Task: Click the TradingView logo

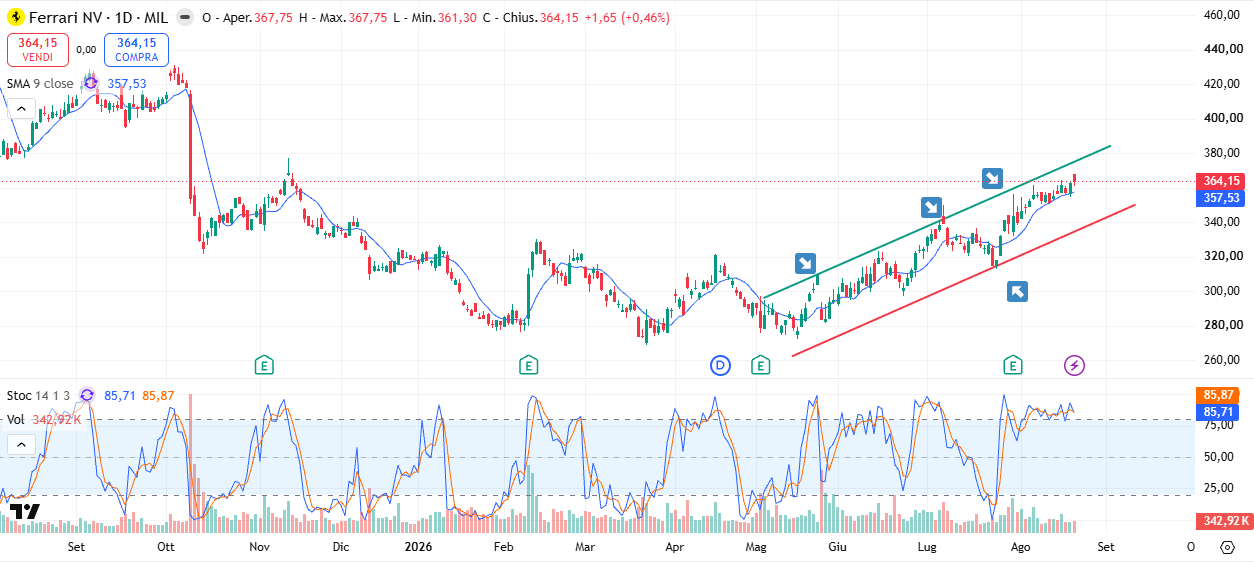Action: [25, 512]
